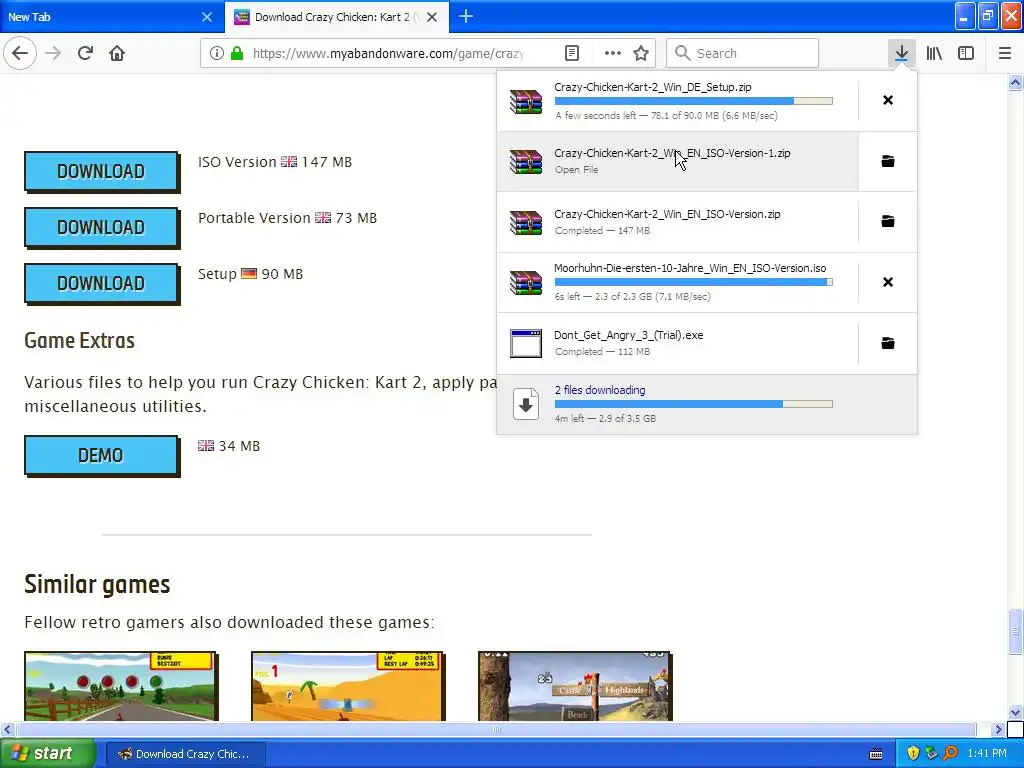This screenshot has width=1024, height=768.
Task: Open completed Crazy-Chicken-Kart-2_Win_EN_ISO-Version.zip entry
Action: coord(677,222)
